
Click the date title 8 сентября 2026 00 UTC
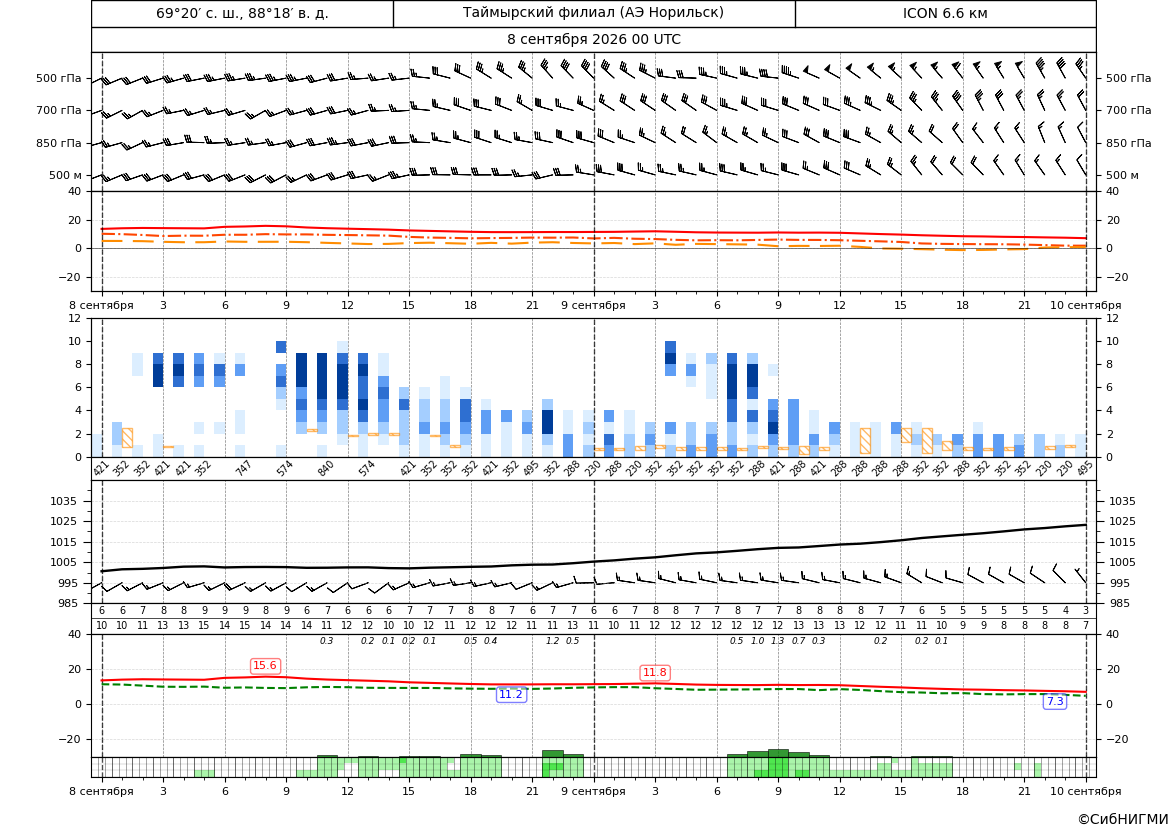(x=593, y=40)
